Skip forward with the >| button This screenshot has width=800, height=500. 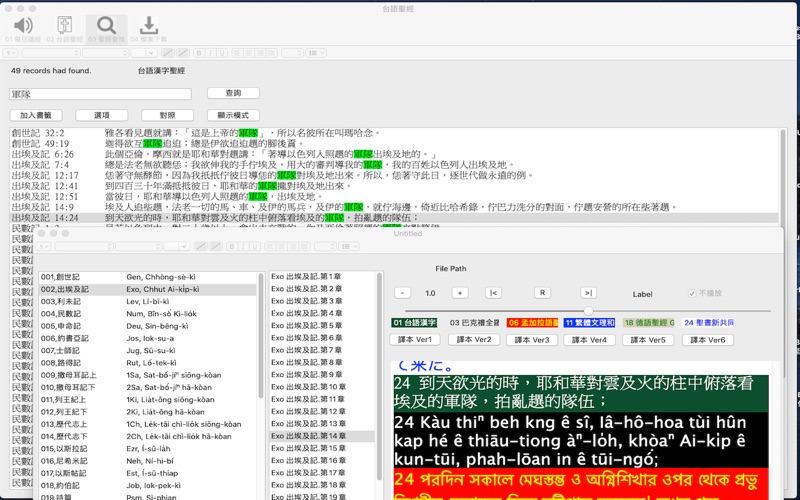pyautogui.click(x=588, y=293)
